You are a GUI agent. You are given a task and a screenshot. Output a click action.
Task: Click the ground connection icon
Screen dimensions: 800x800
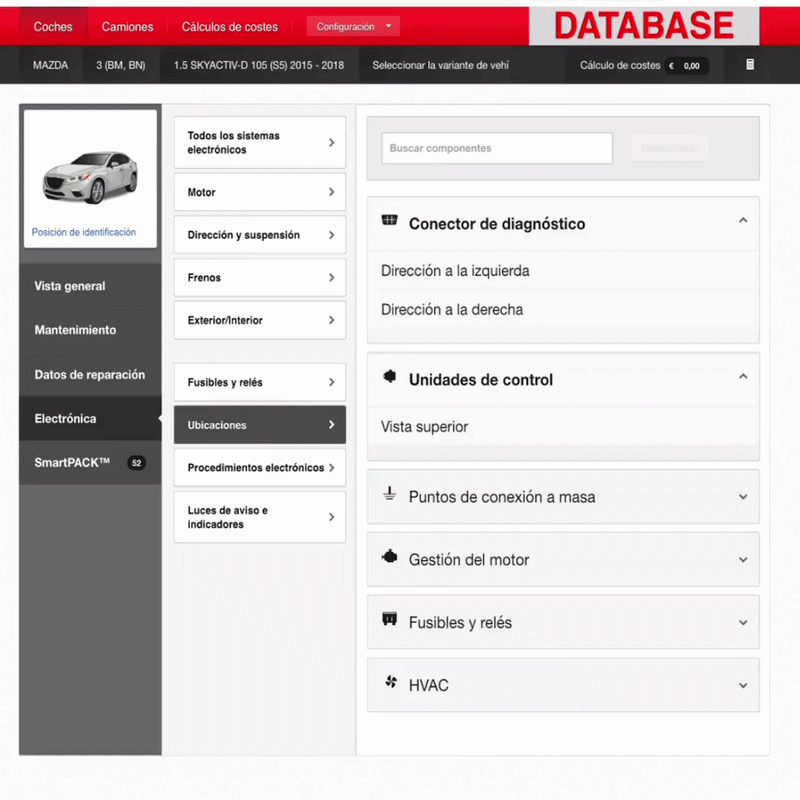point(389,493)
